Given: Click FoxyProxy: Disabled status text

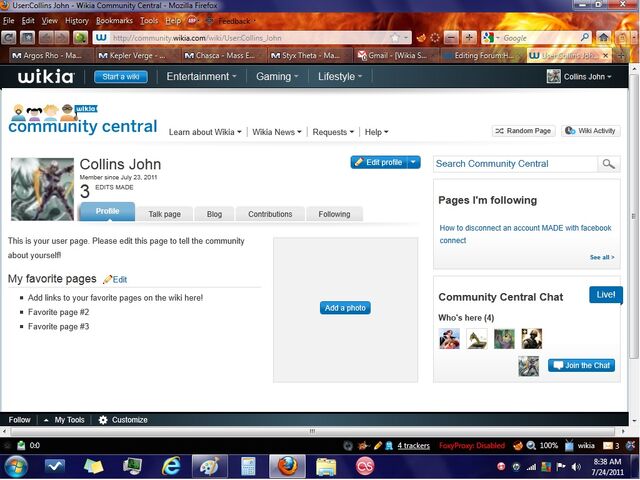Looking at the screenshot, I should pos(472,445).
